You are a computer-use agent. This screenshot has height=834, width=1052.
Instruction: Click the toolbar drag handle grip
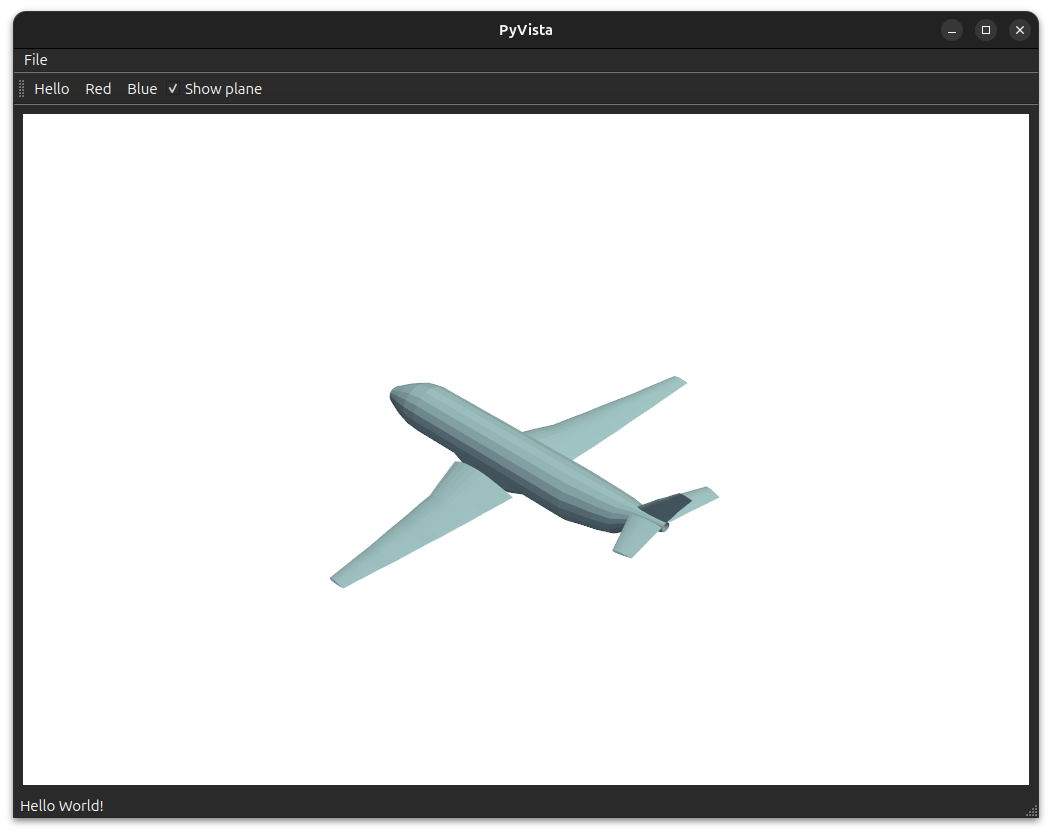[22, 89]
